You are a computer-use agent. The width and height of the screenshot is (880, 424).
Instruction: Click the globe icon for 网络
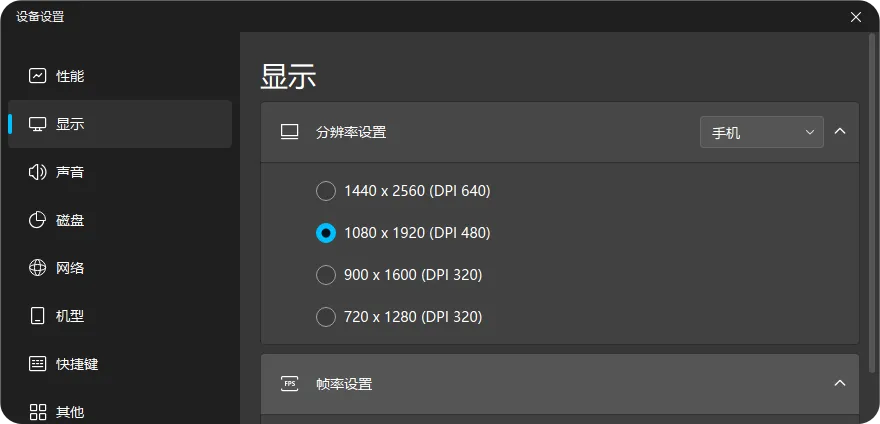(x=38, y=268)
